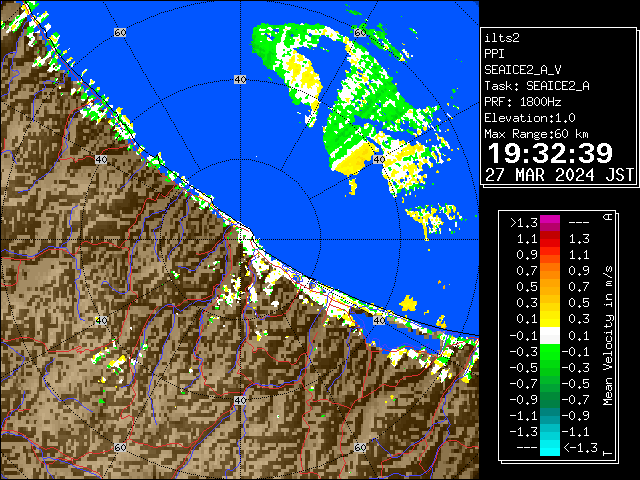The width and height of the screenshot is (640, 480).
Task: Click the -0.9 label in the legend's right column
Action: coord(576,416)
